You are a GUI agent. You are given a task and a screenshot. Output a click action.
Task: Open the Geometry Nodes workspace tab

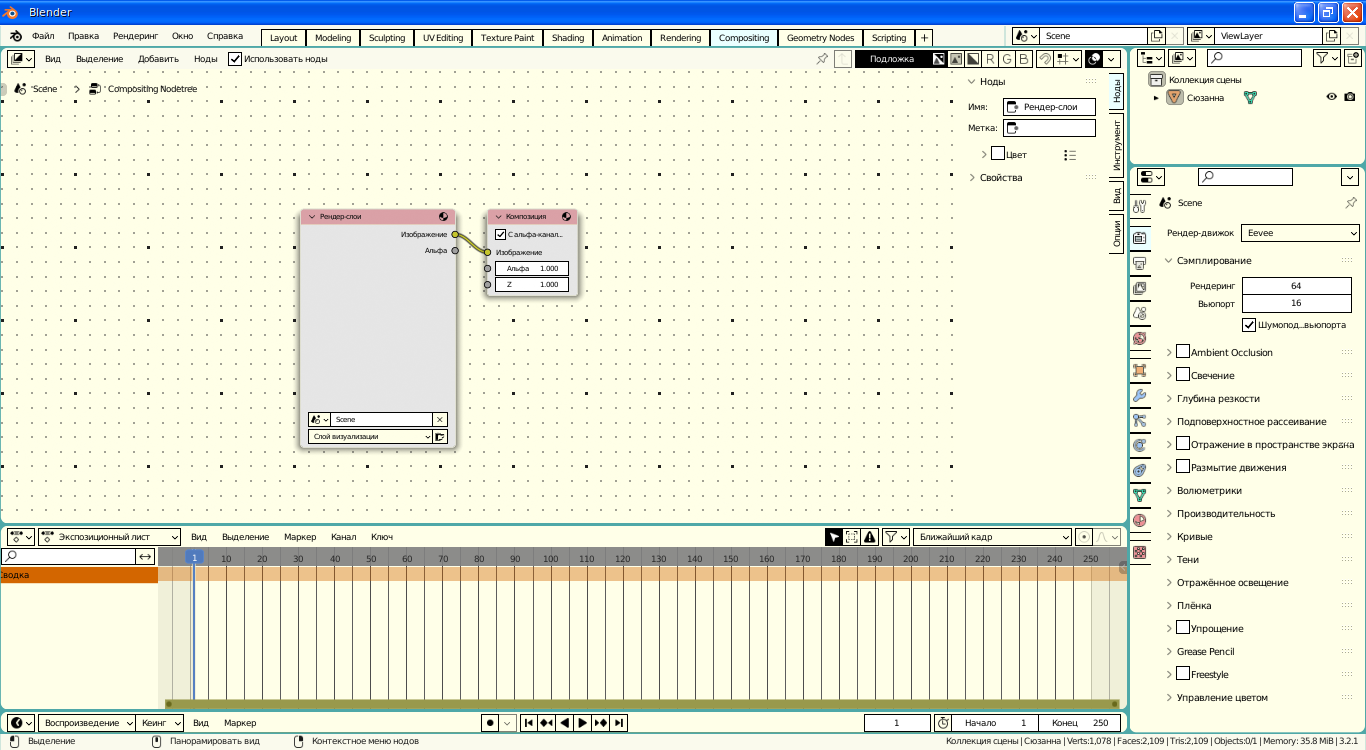click(x=820, y=37)
